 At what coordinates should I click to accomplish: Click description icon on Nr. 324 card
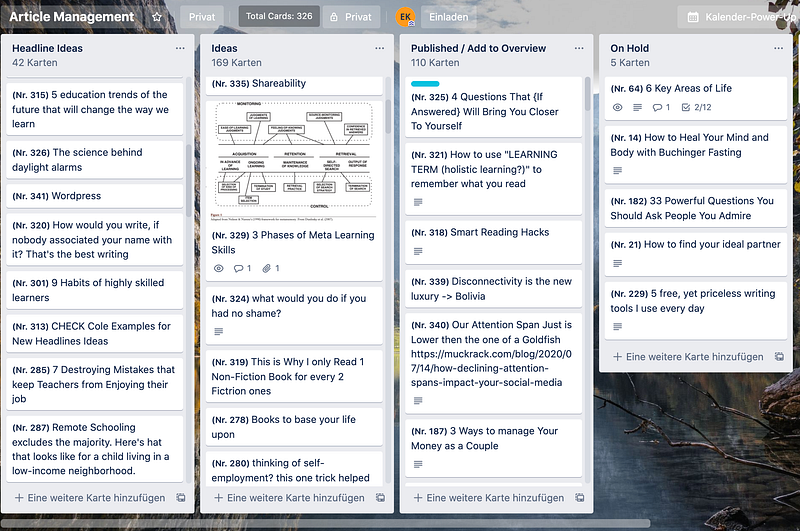click(x=219, y=332)
